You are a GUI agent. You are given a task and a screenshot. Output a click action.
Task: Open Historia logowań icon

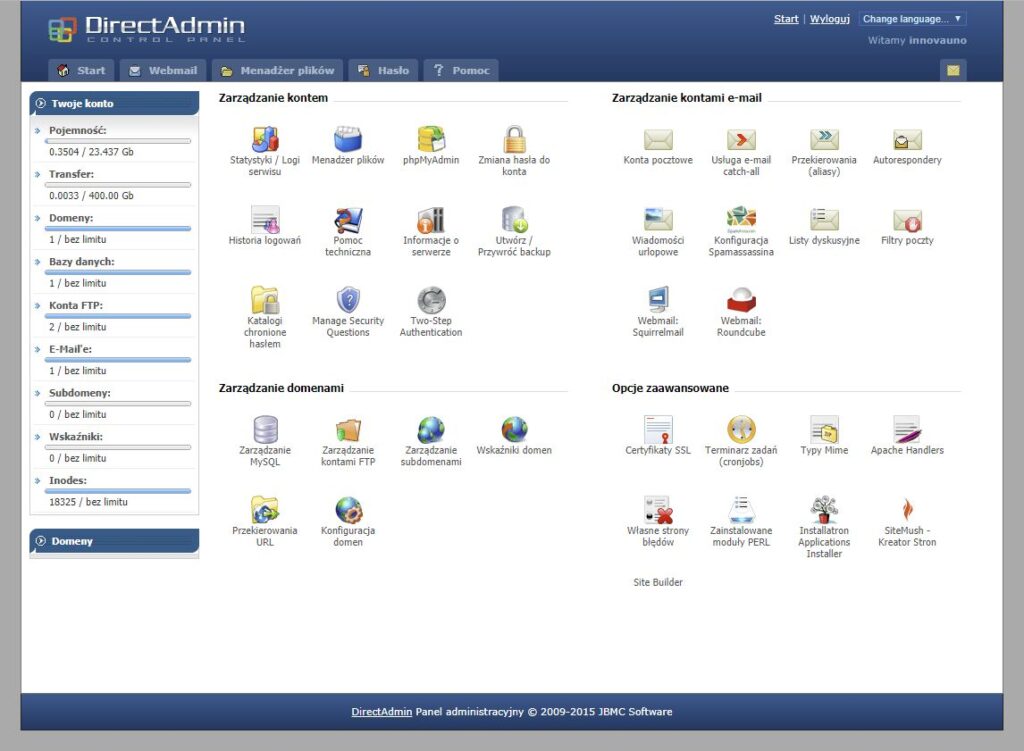pyautogui.click(x=264, y=219)
